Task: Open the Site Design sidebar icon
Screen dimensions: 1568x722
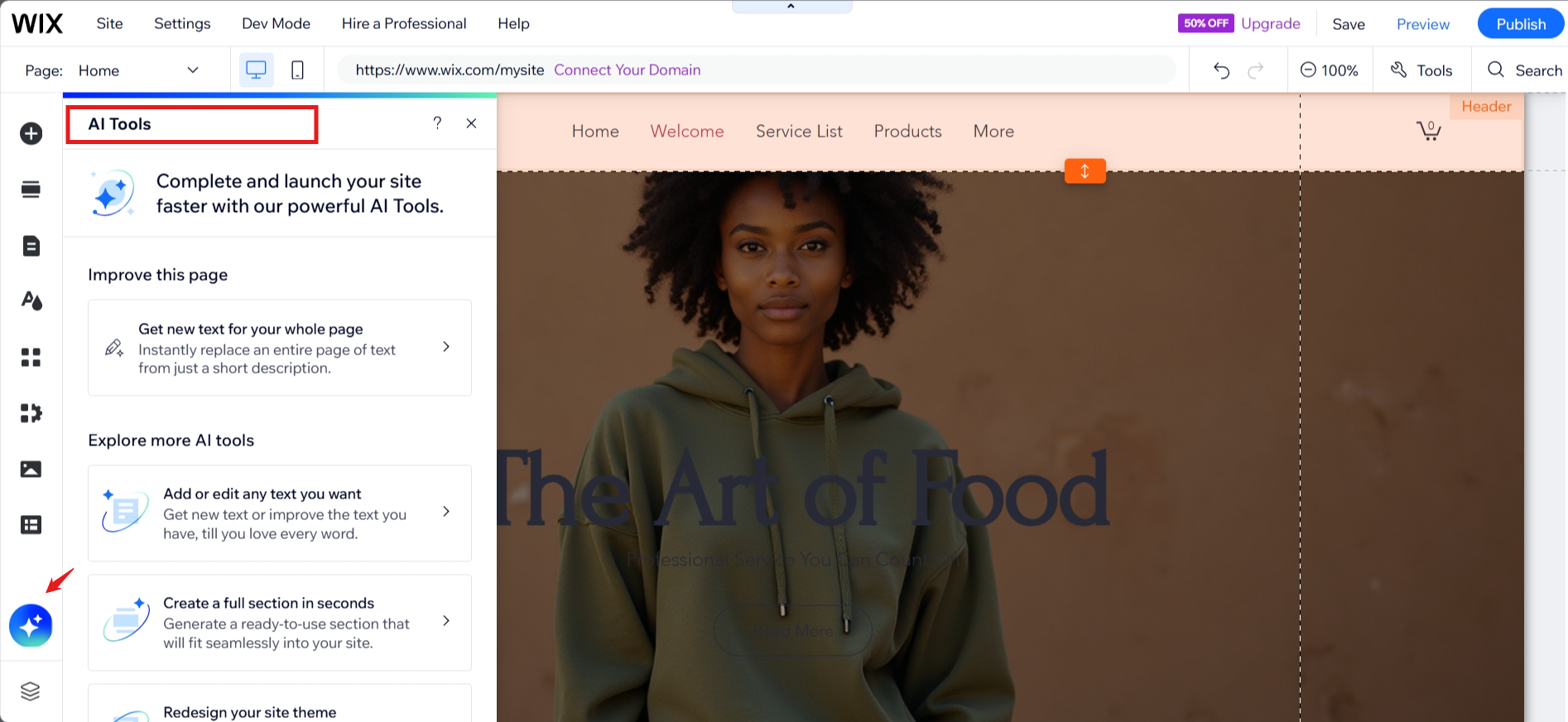Action: coord(31,301)
